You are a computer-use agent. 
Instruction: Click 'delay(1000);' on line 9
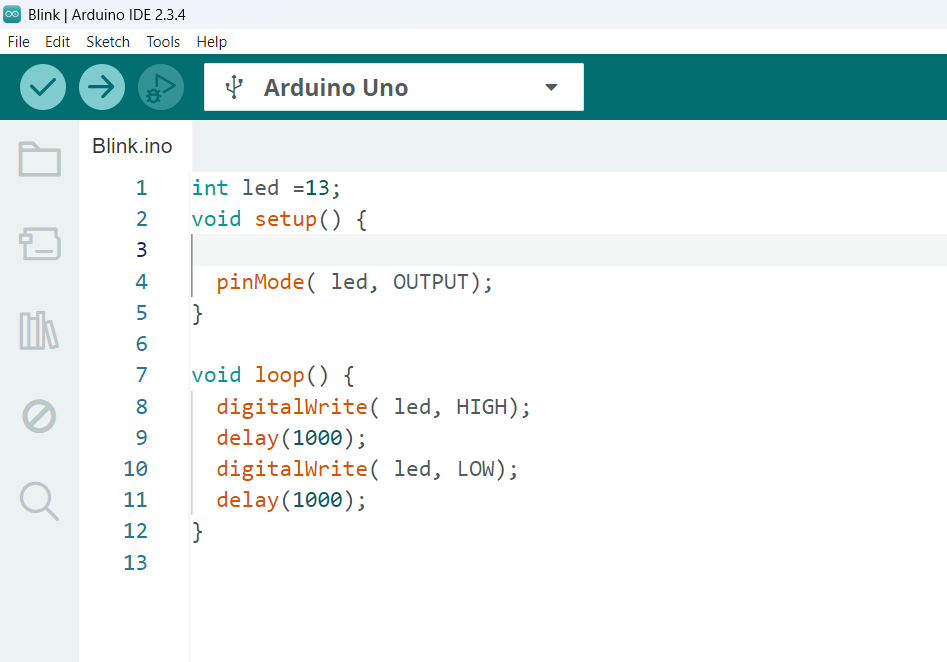pyautogui.click(x=291, y=438)
